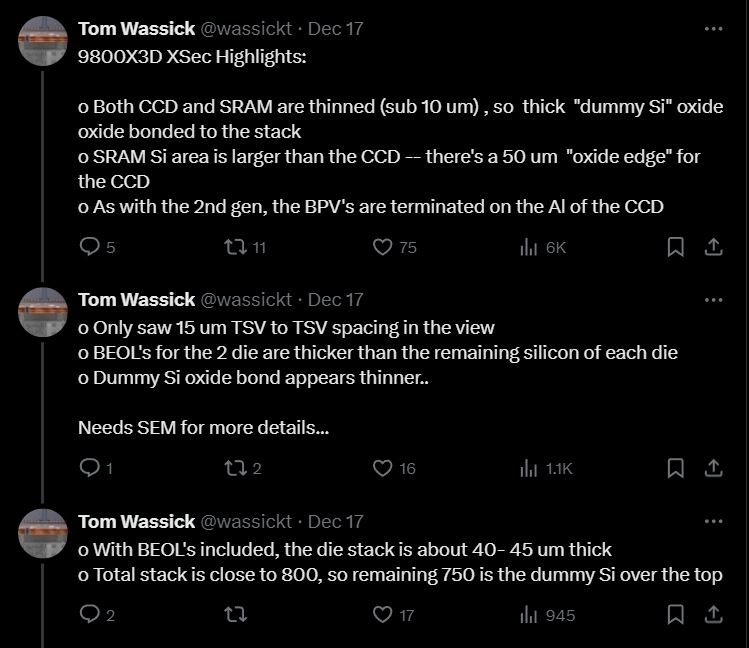Screen dimensions: 749x648
Task: Open more options on first tweet
Action: [x=713, y=29]
